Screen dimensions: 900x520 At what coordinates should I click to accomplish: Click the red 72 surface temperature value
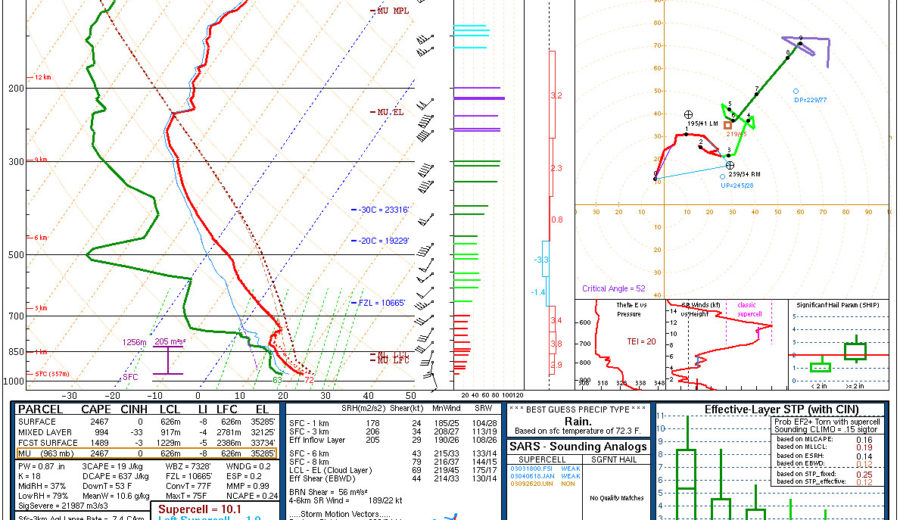point(309,380)
